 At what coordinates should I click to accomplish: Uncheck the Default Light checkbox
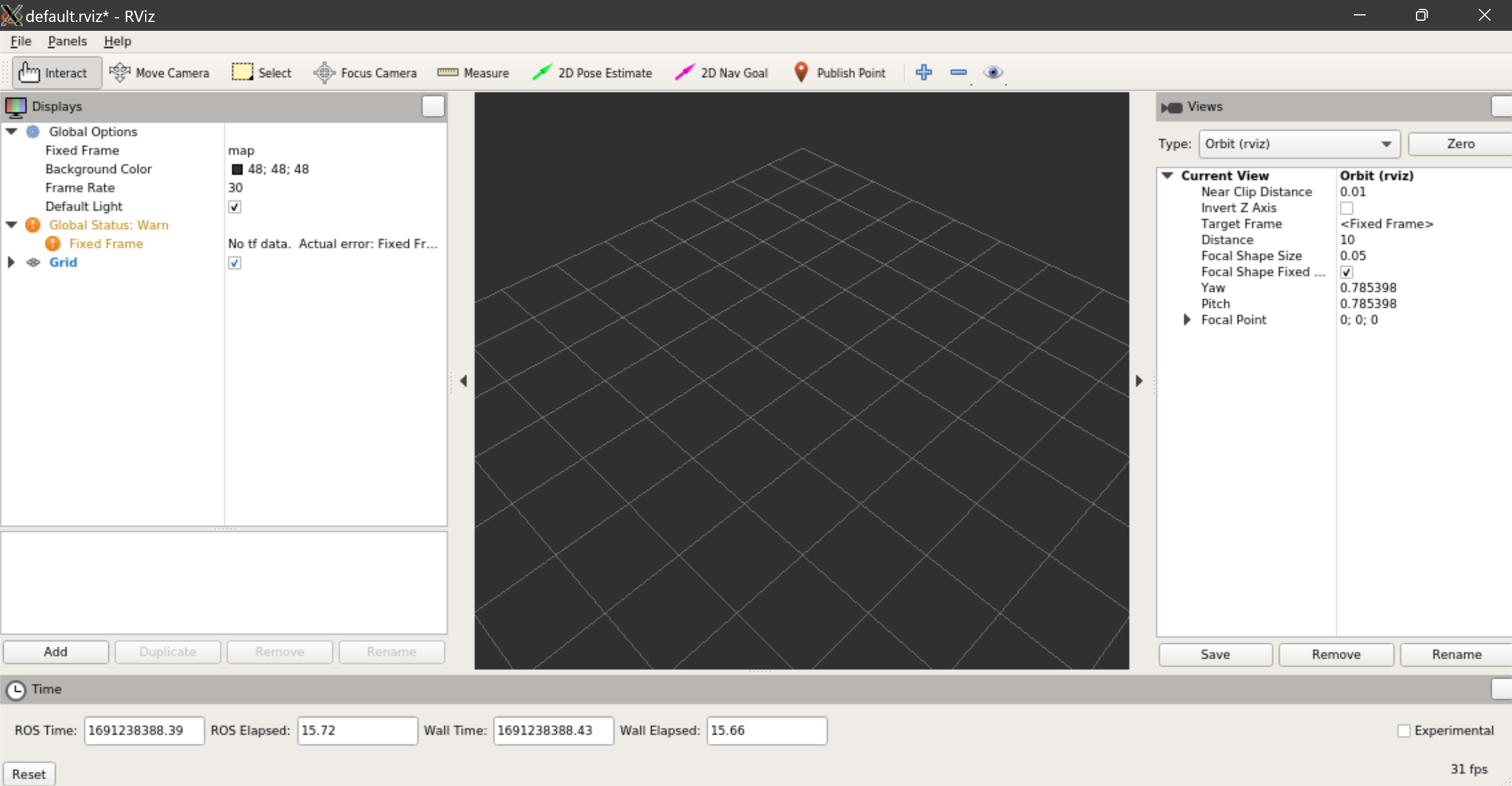coord(235,206)
